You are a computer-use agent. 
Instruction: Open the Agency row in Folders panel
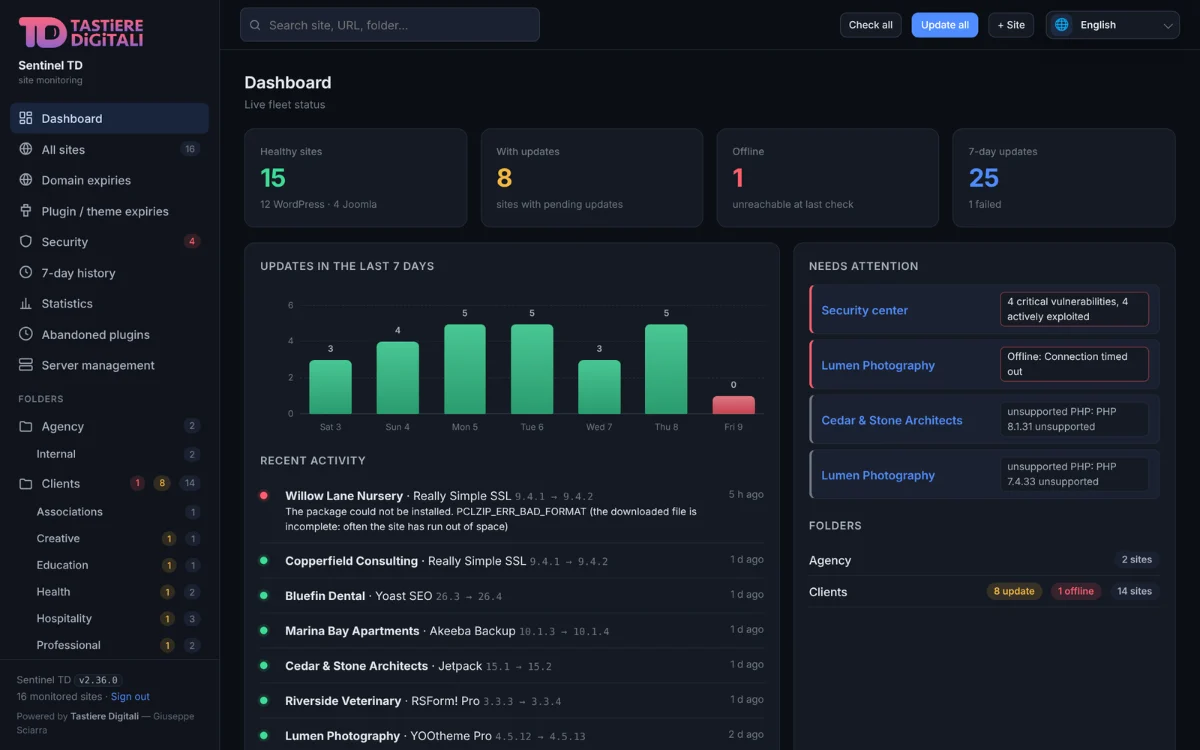pyautogui.click(x=984, y=560)
